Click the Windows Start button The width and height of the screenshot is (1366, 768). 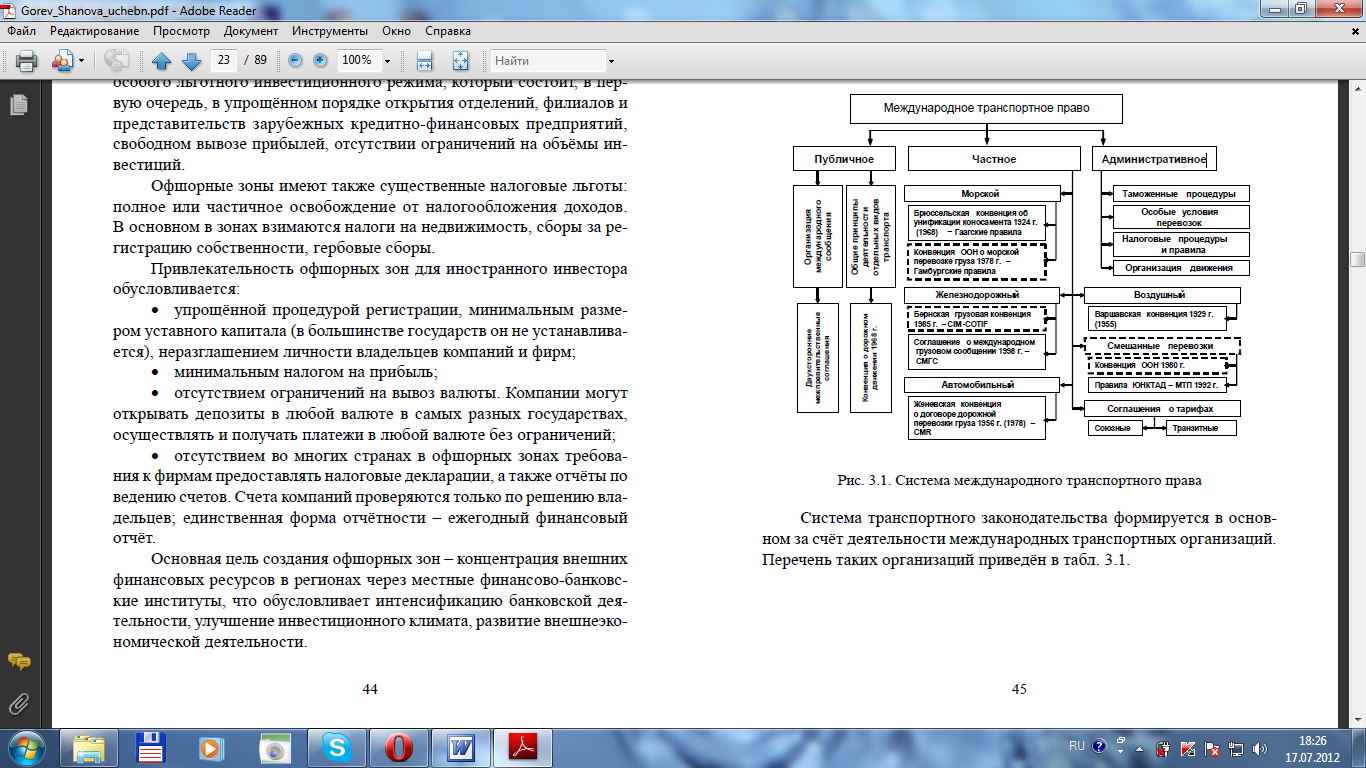pyautogui.click(x=27, y=748)
